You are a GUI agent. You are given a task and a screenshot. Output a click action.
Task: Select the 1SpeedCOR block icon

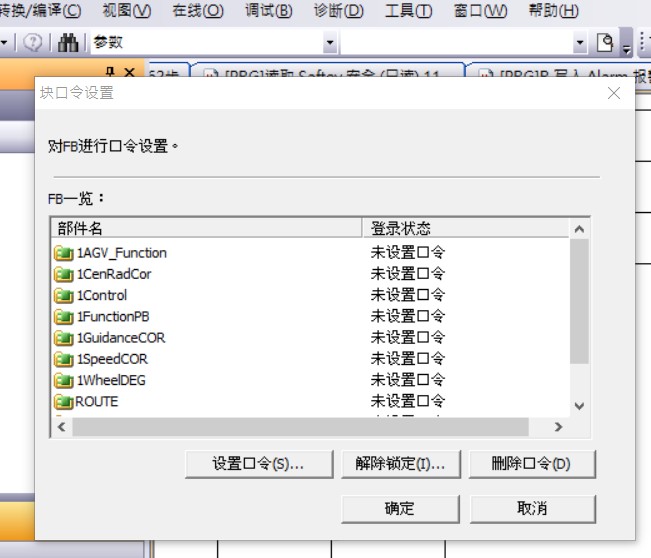click(x=64, y=359)
